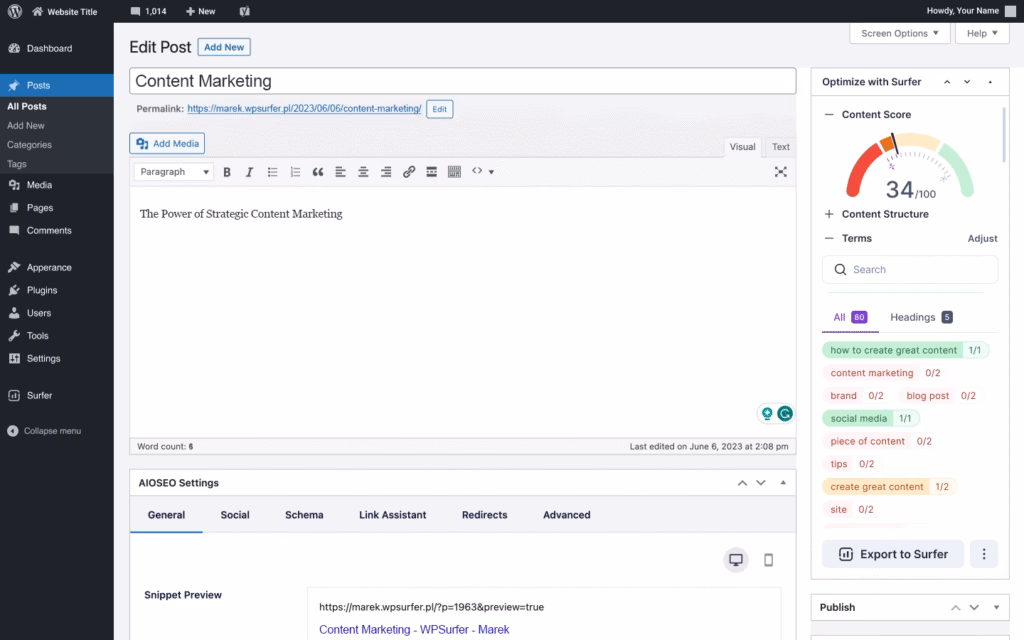Switch the editor to Text mode
The height and width of the screenshot is (640, 1024).
779,147
